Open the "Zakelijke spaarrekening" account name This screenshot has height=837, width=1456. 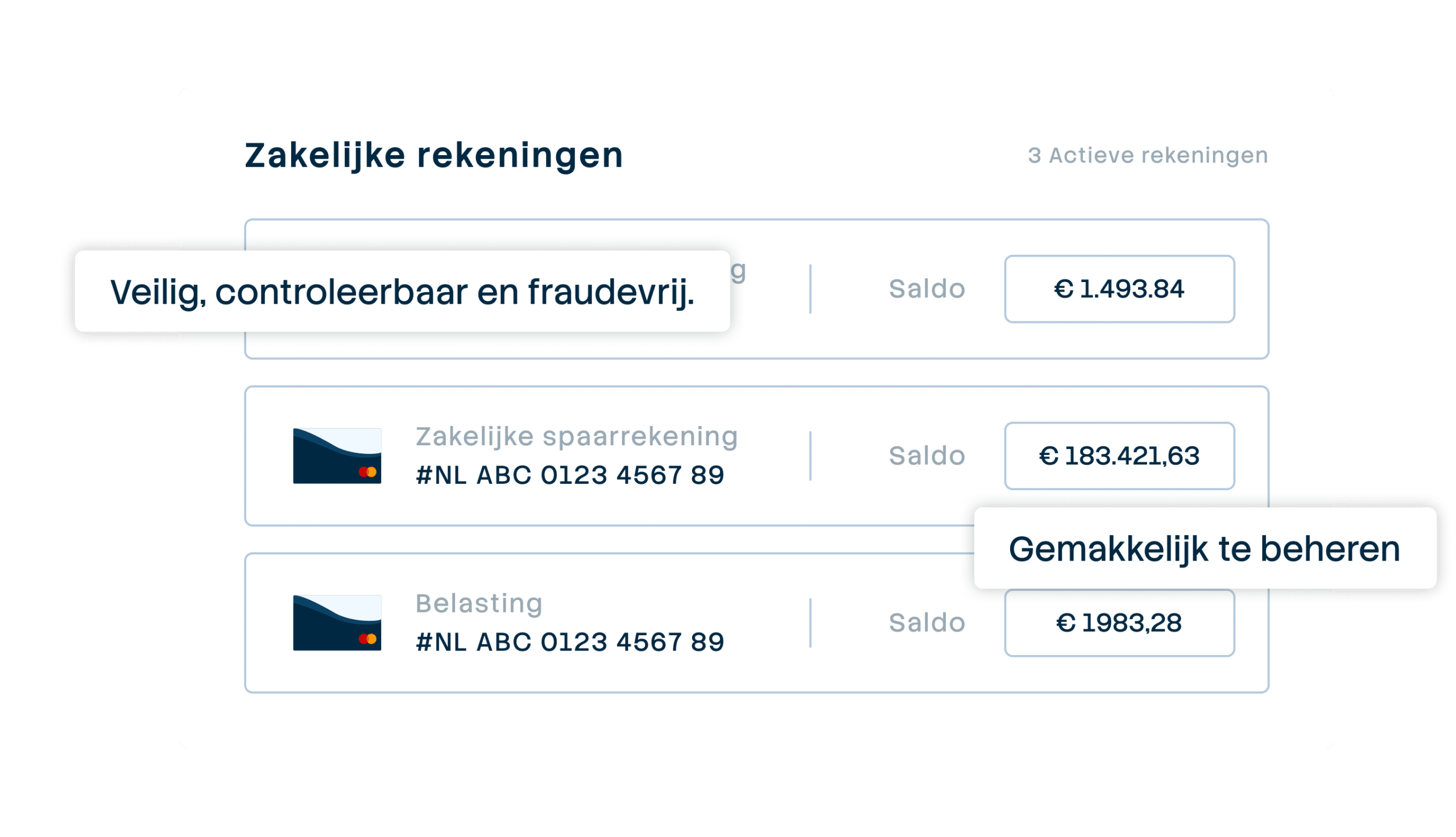click(577, 436)
